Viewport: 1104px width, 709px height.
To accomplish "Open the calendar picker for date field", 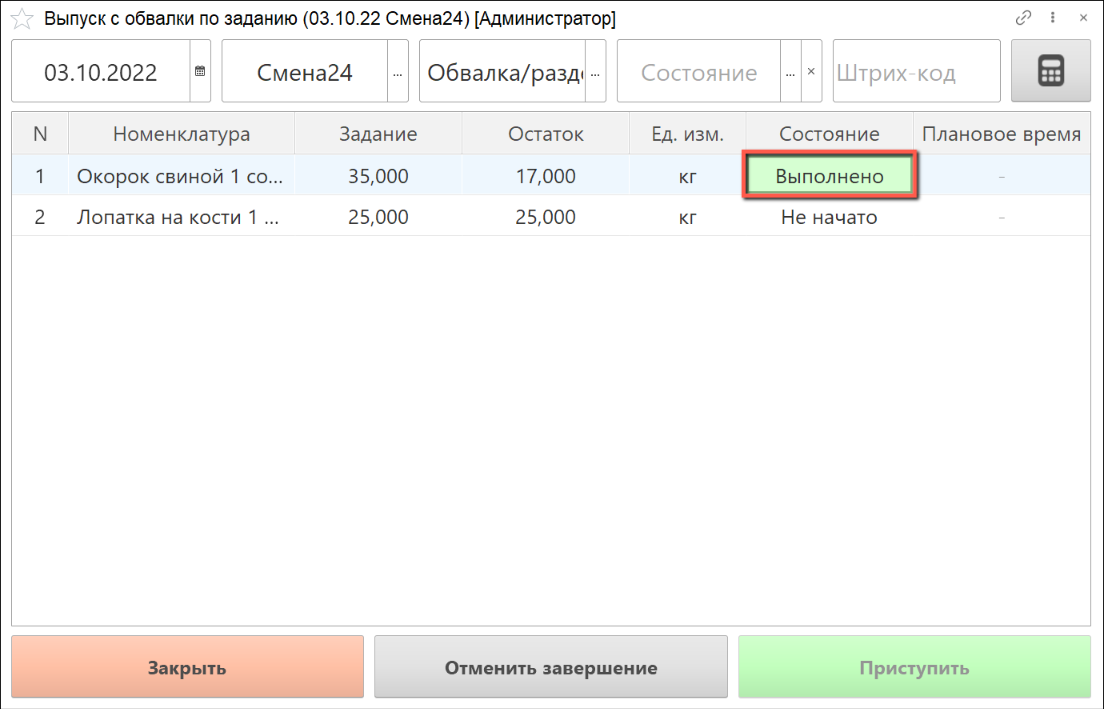I will click(x=200, y=72).
